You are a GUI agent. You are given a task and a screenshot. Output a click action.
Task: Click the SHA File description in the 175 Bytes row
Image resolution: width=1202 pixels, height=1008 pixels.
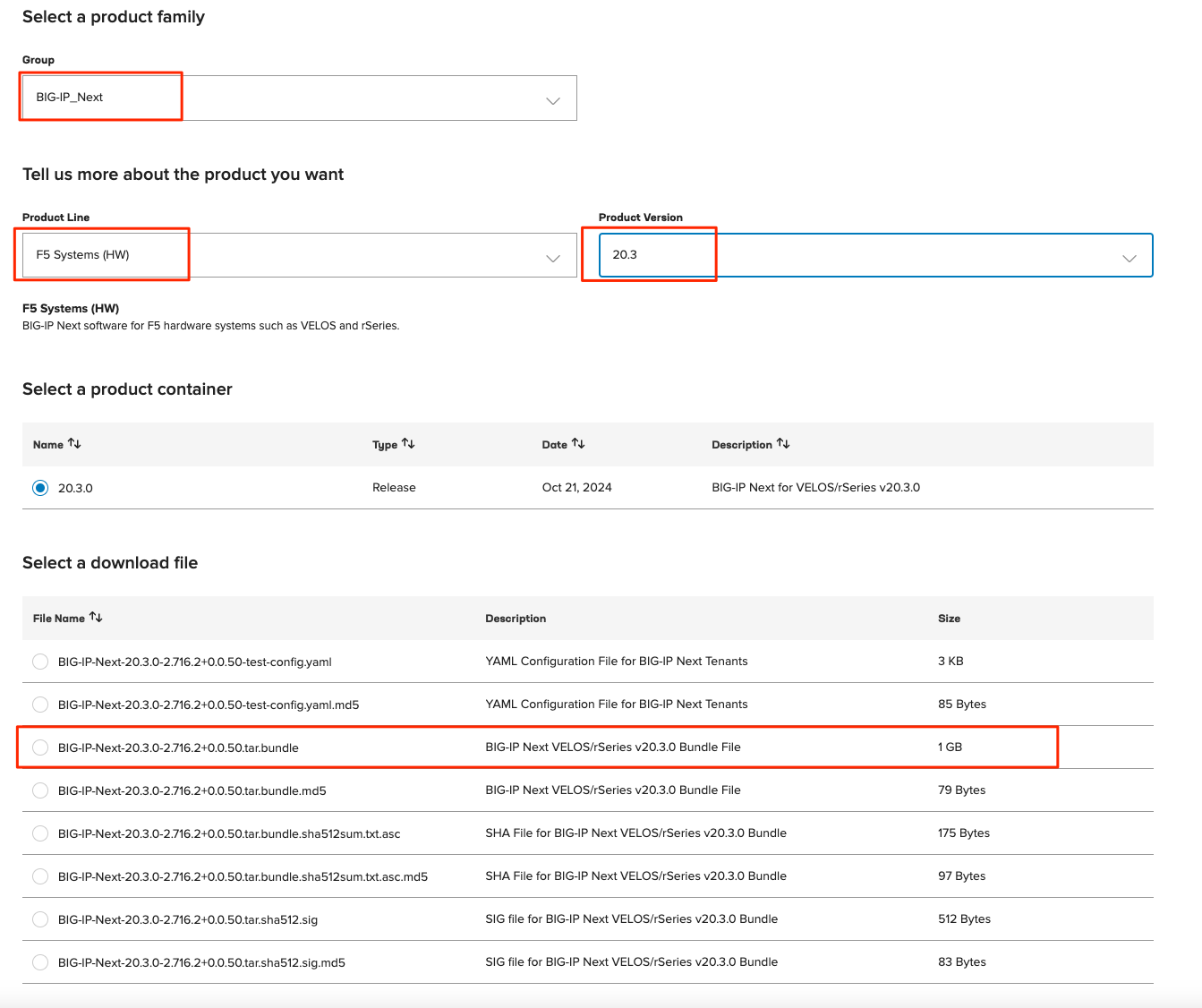[636, 833]
